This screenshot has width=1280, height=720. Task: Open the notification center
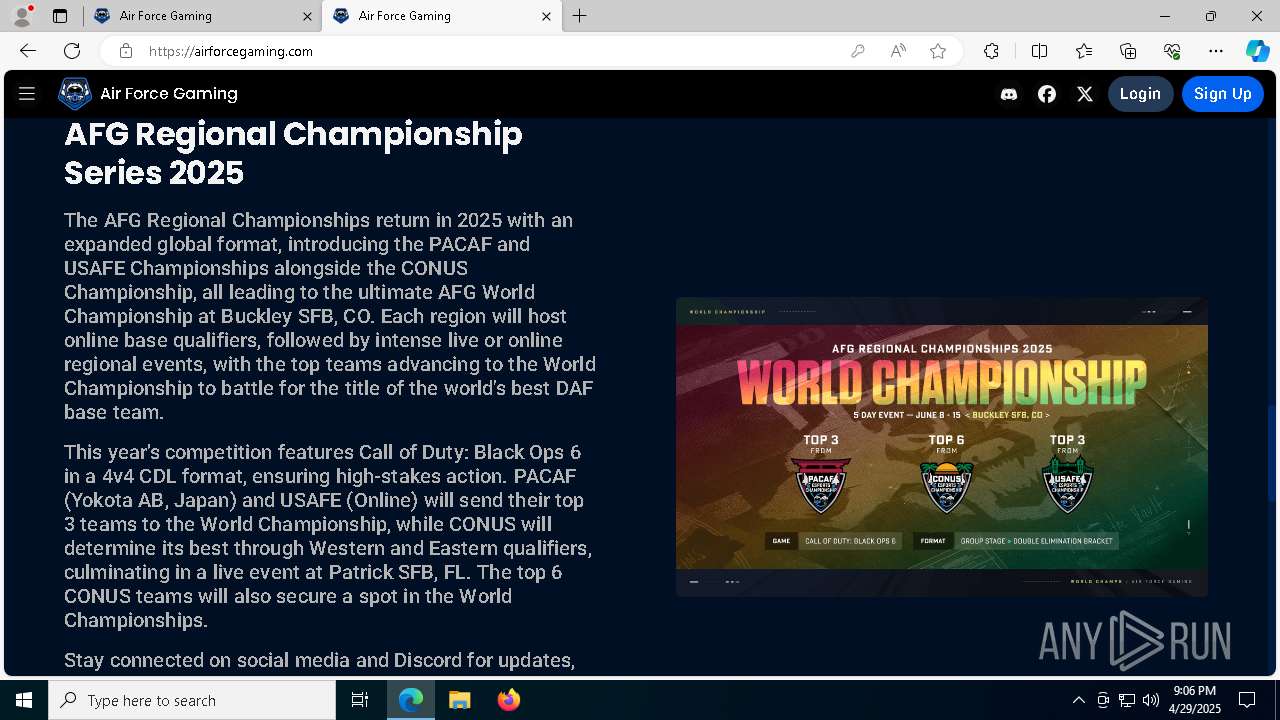pos(1247,700)
